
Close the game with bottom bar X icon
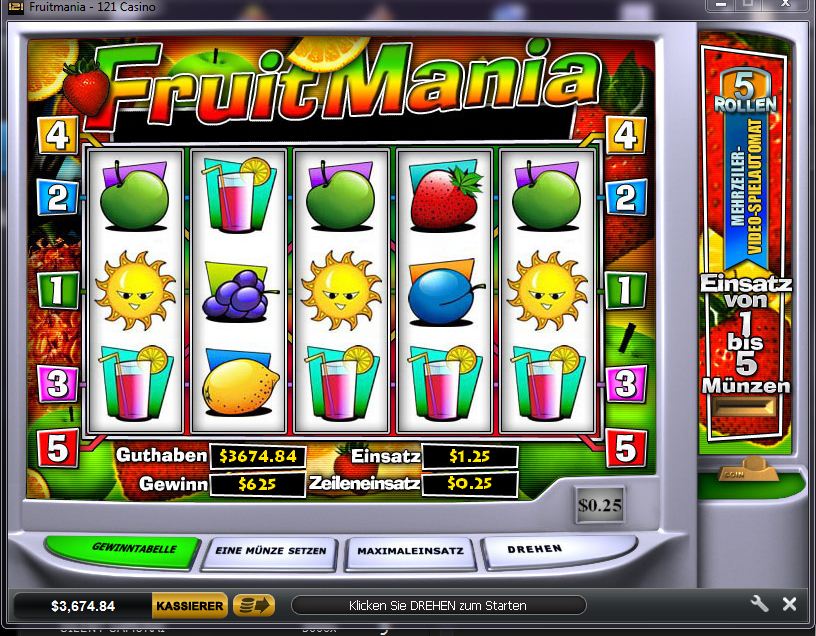789,604
